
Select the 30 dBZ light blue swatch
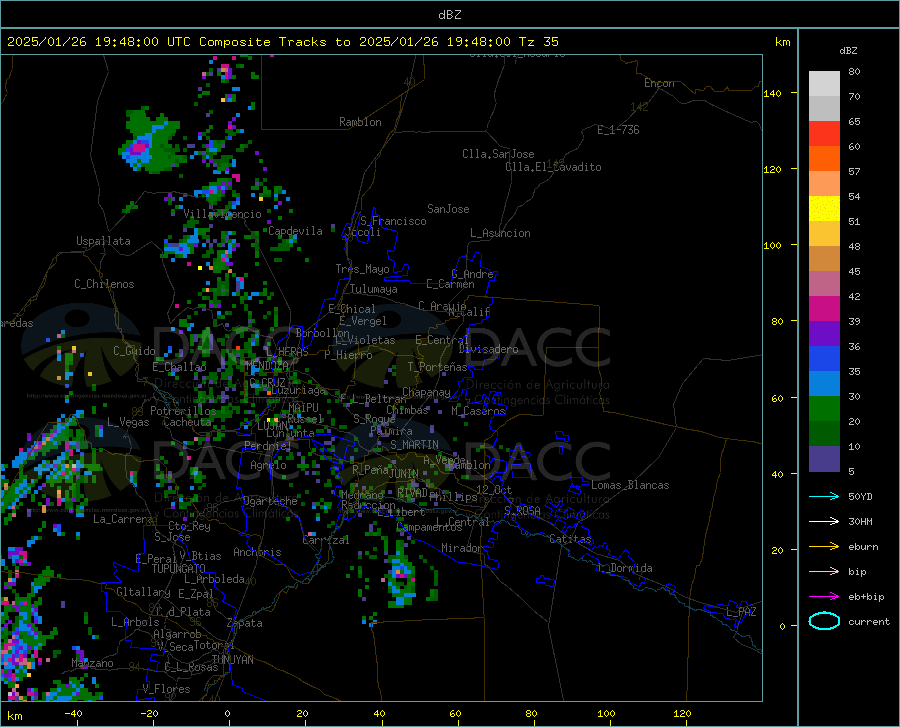point(824,384)
